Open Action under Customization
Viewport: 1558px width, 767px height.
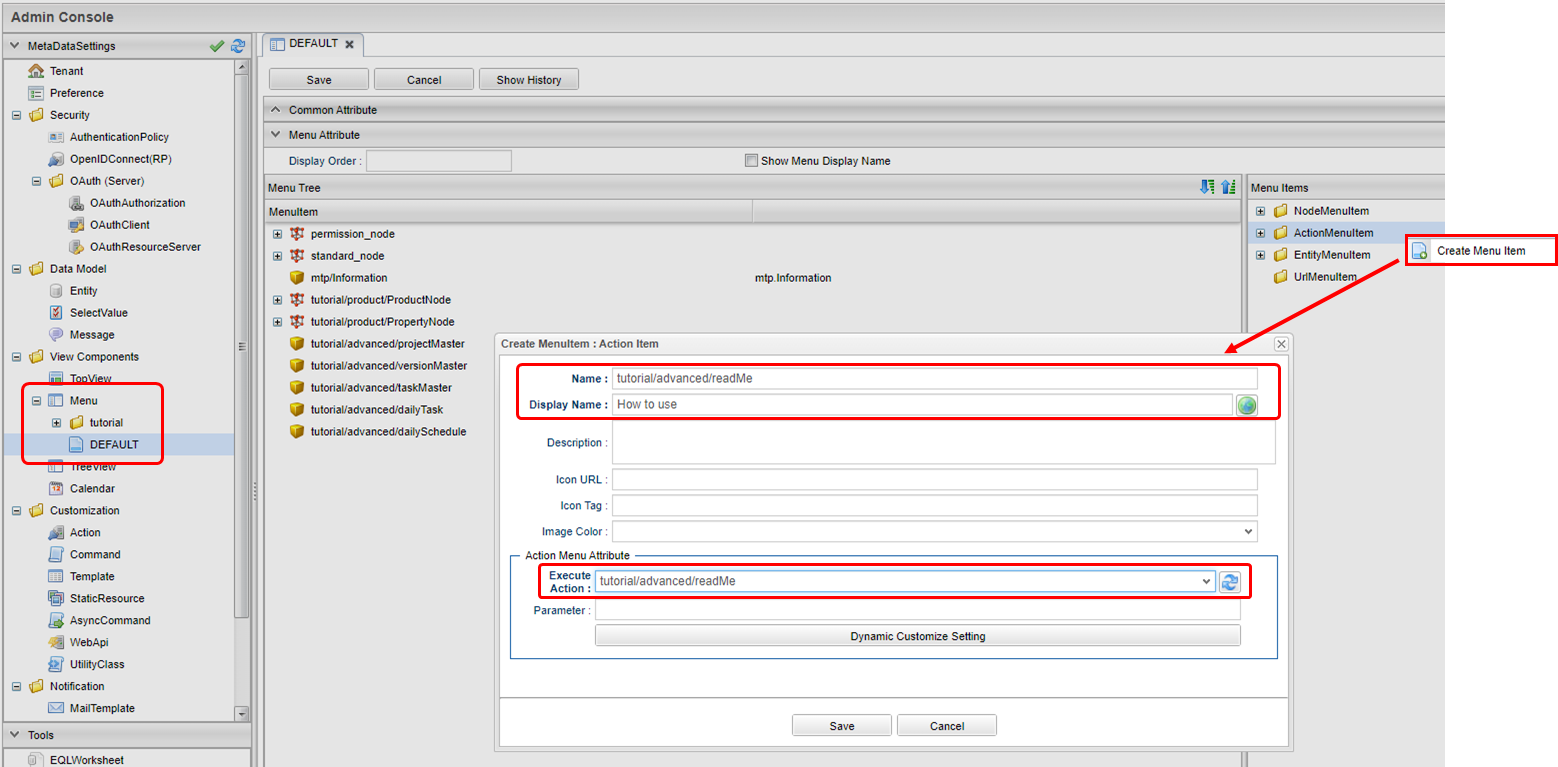click(84, 533)
